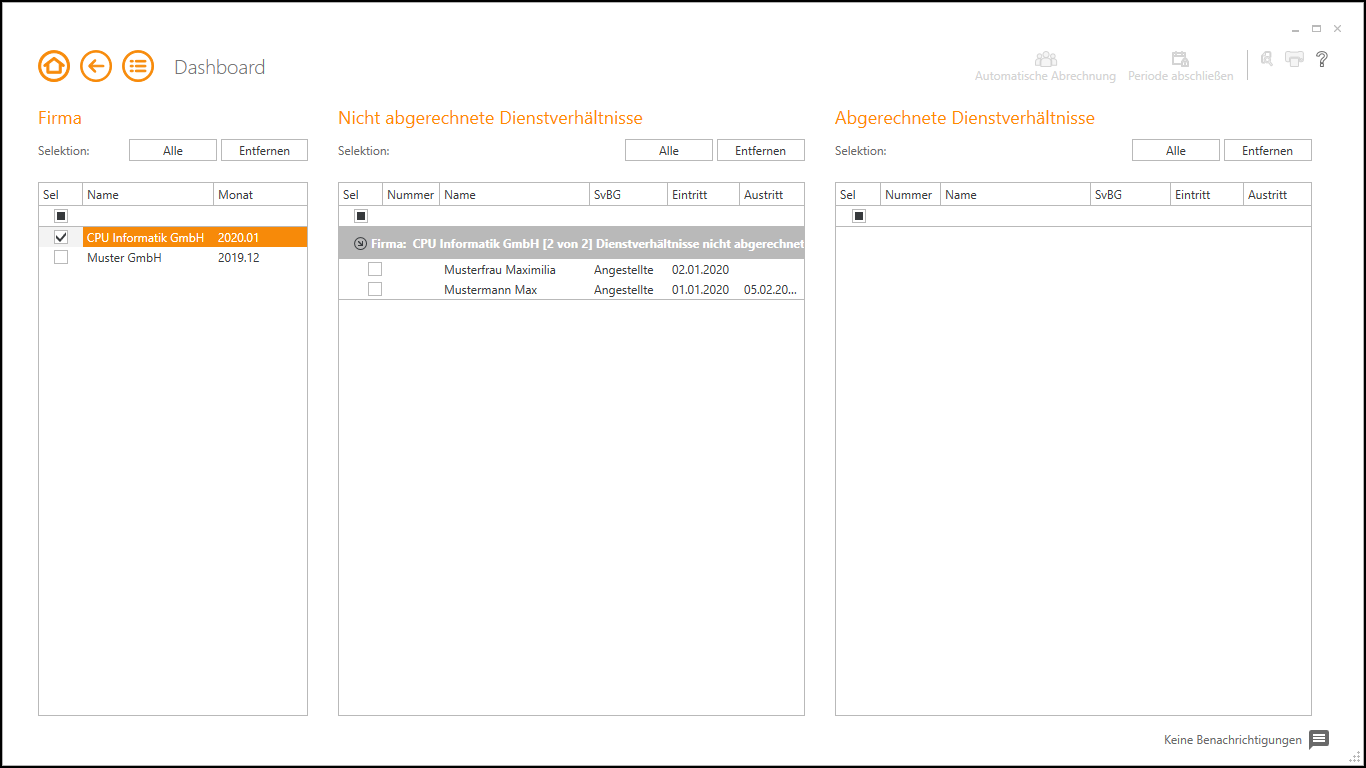The image size is (1366, 768).
Task: Sort Firma table by Monat column
Action: (x=260, y=194)
